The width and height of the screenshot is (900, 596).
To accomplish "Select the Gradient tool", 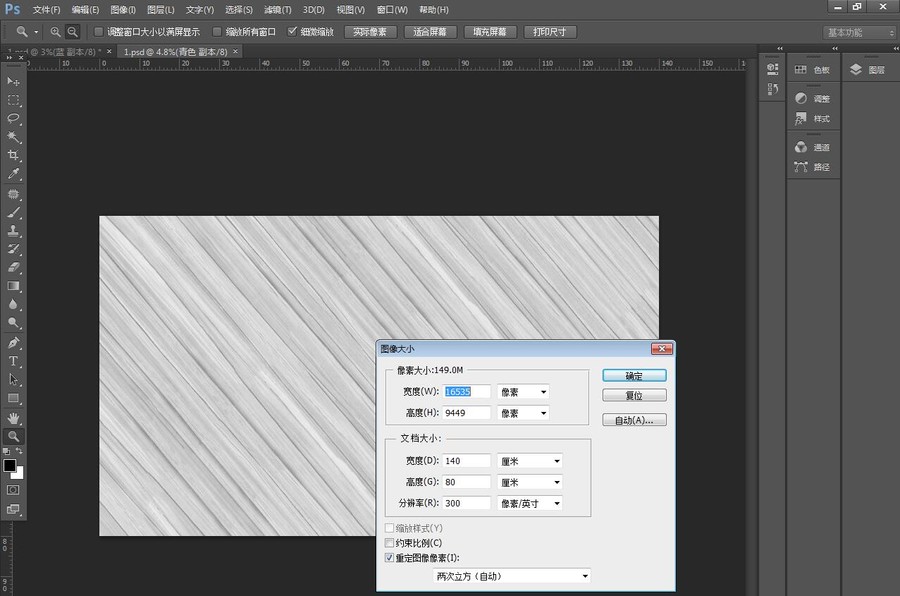I will click(x=13, y=286).
